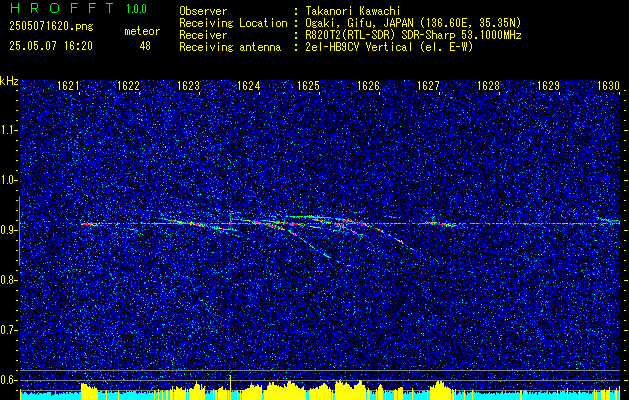Click the 0.6 frequency axis label
Screen dimensions: 629x400
click(x=9, y=380)
